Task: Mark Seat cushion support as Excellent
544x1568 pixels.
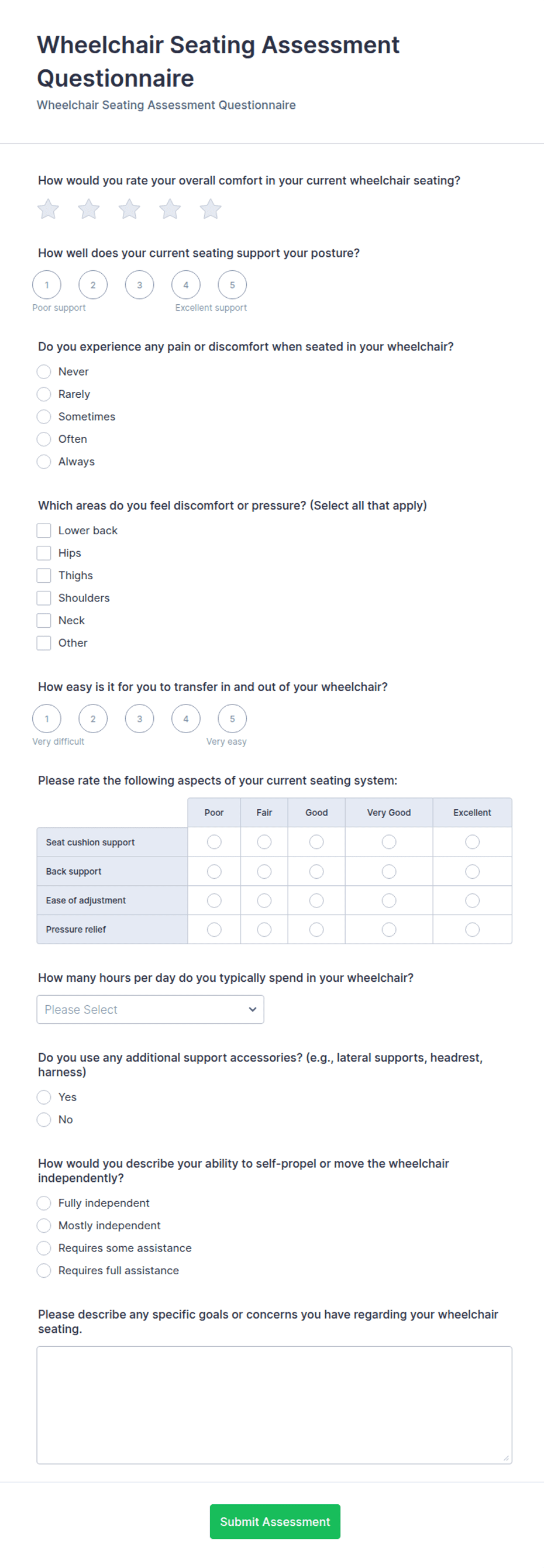Action: tap(472, 843)
